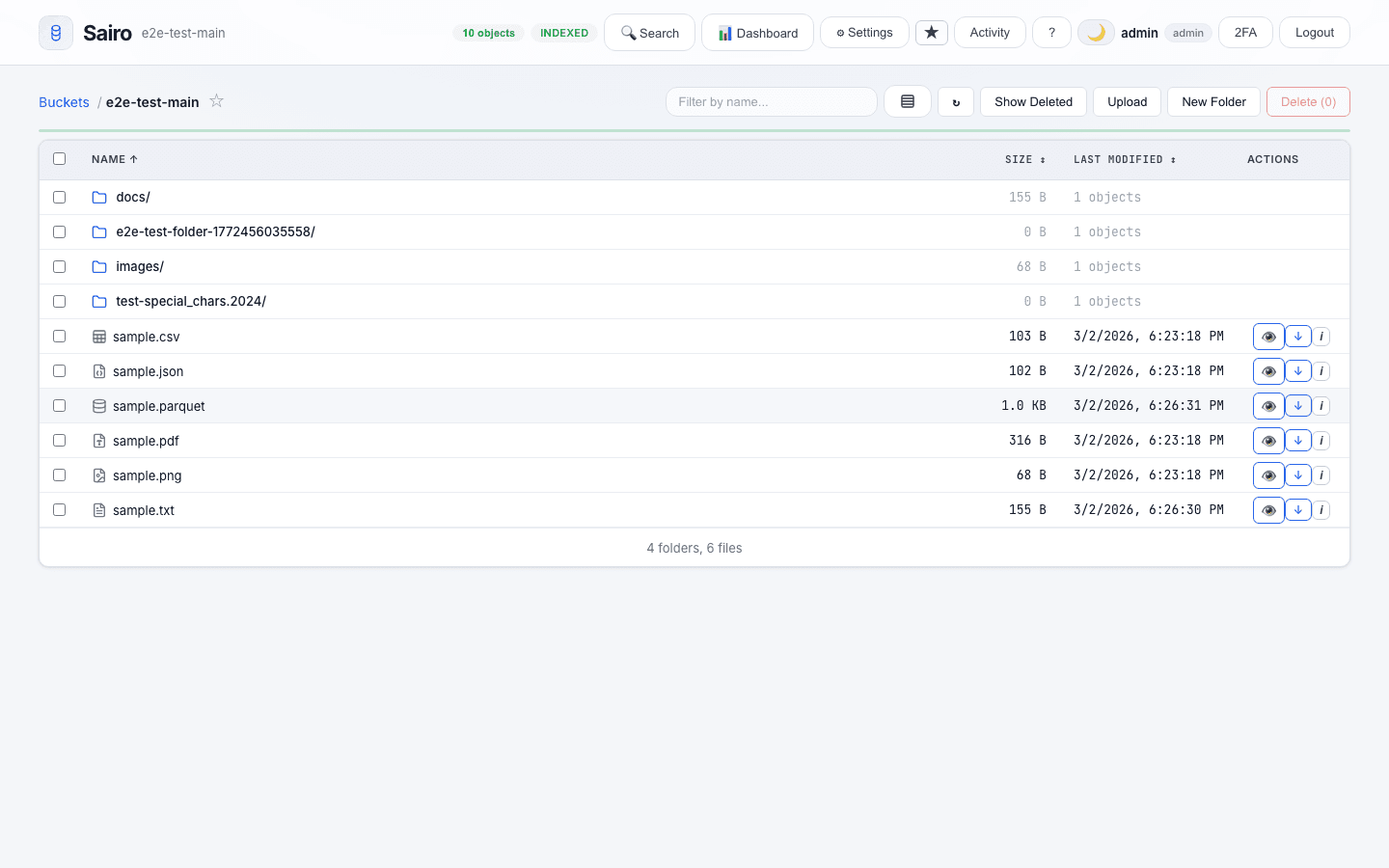The width and height of the screenshot is (1389, 868).
Task: Open the Dashboard
Action: point(757,33)
